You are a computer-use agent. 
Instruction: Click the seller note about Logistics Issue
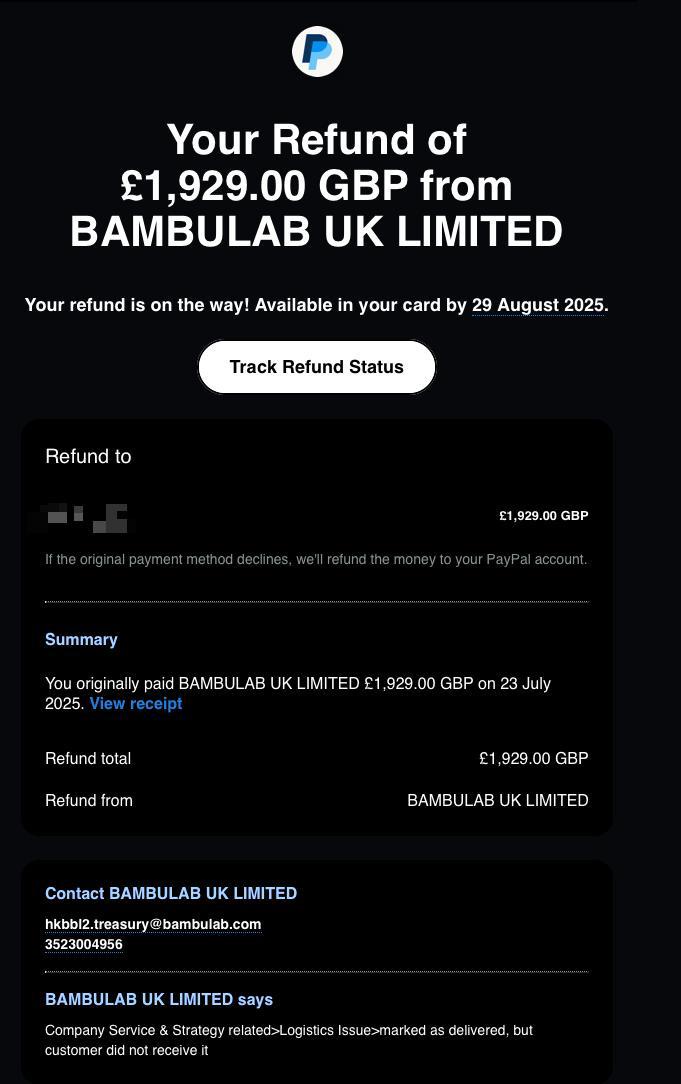pyautogui.click(x=288, y=1040)
